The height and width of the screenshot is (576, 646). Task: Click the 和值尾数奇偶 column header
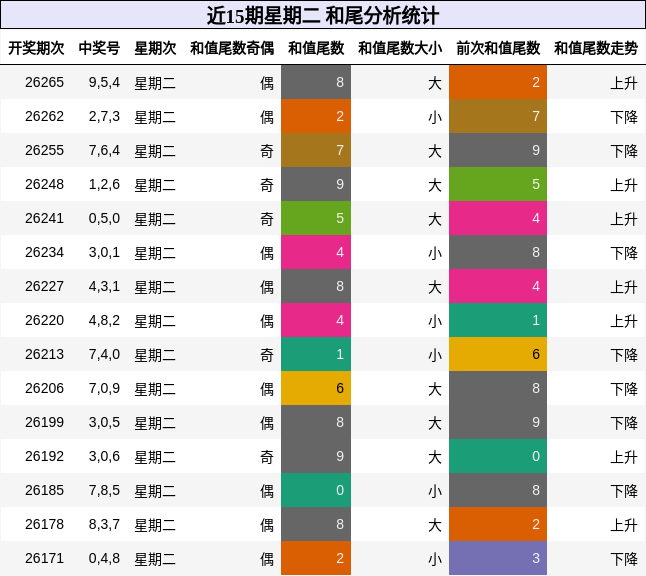pyautogui.click(x=232, y=48)
